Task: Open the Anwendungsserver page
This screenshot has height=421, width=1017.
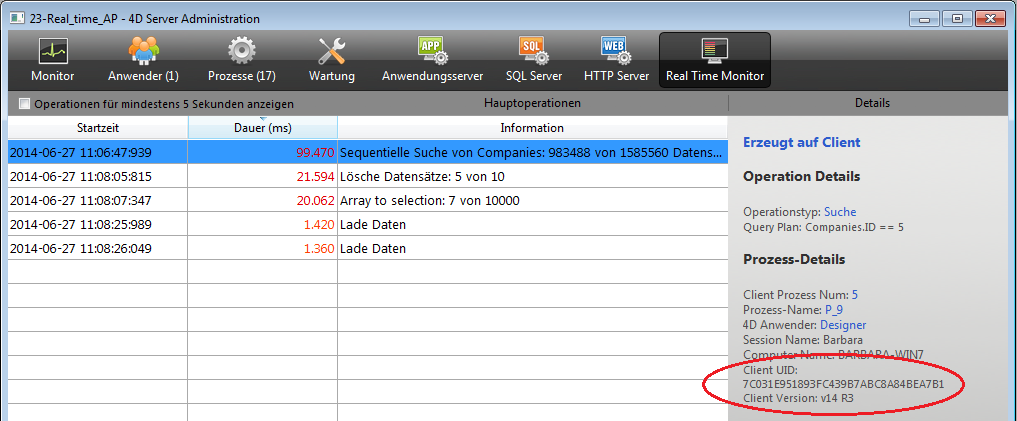Action: (433, 60)
